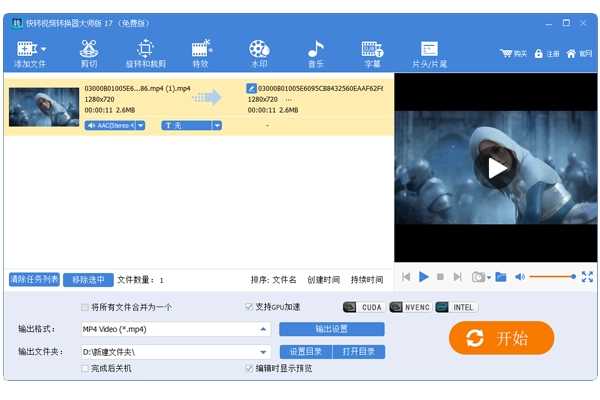Viewport: 600px width, 400px height.
Task: Sort by file name (文件名)
Action: [x=284, y=280]
